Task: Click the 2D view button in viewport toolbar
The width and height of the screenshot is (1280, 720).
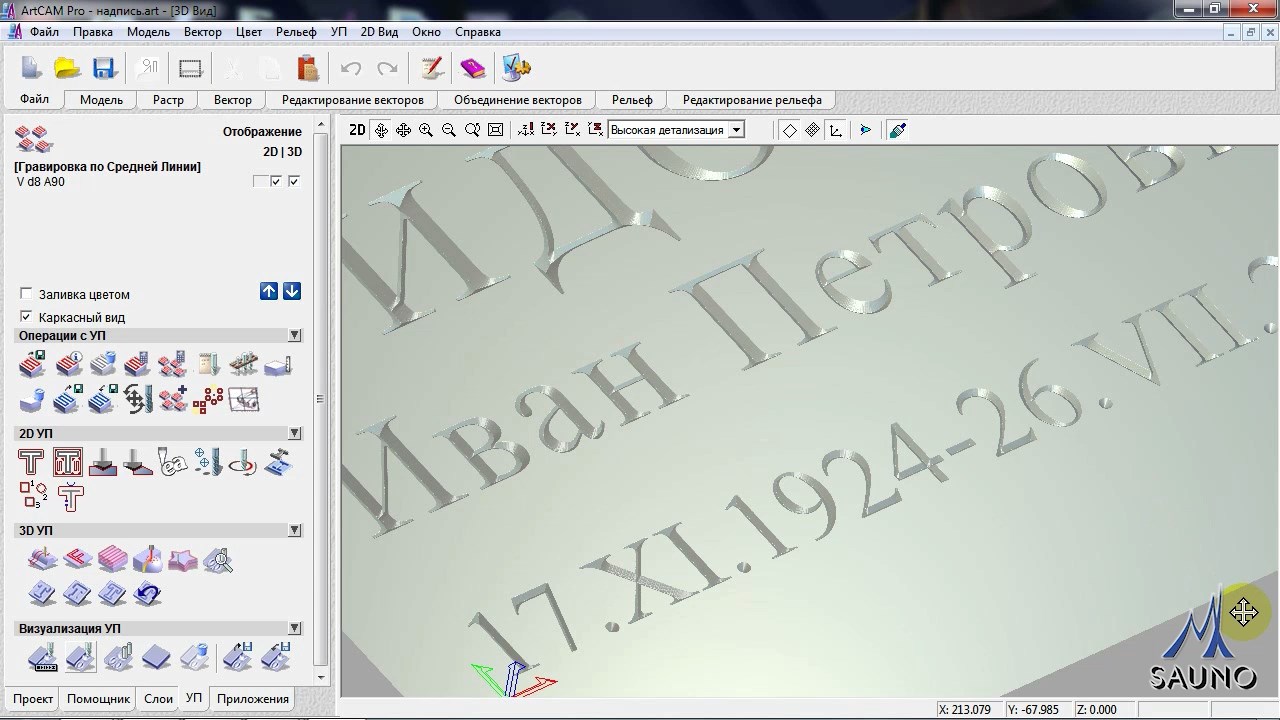Action: [x=357, y=130]
